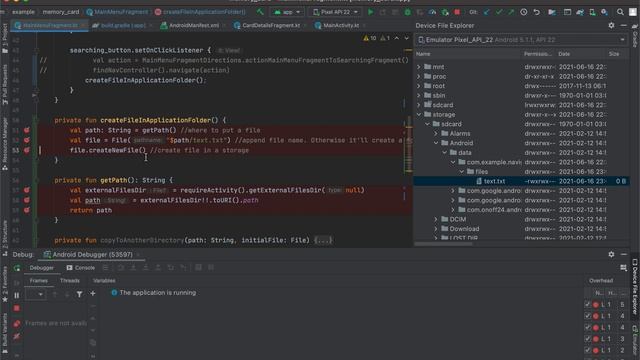Toggle breakpoint on 'val path: String = getPath()' line

point(27,130)
